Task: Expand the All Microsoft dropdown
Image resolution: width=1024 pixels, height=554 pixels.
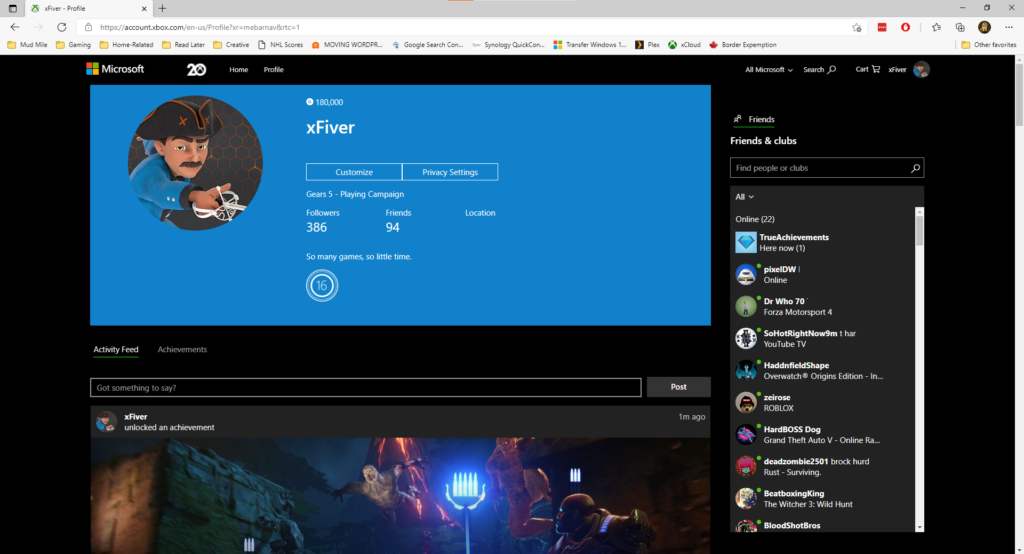Action: click(x=768, y=70)
